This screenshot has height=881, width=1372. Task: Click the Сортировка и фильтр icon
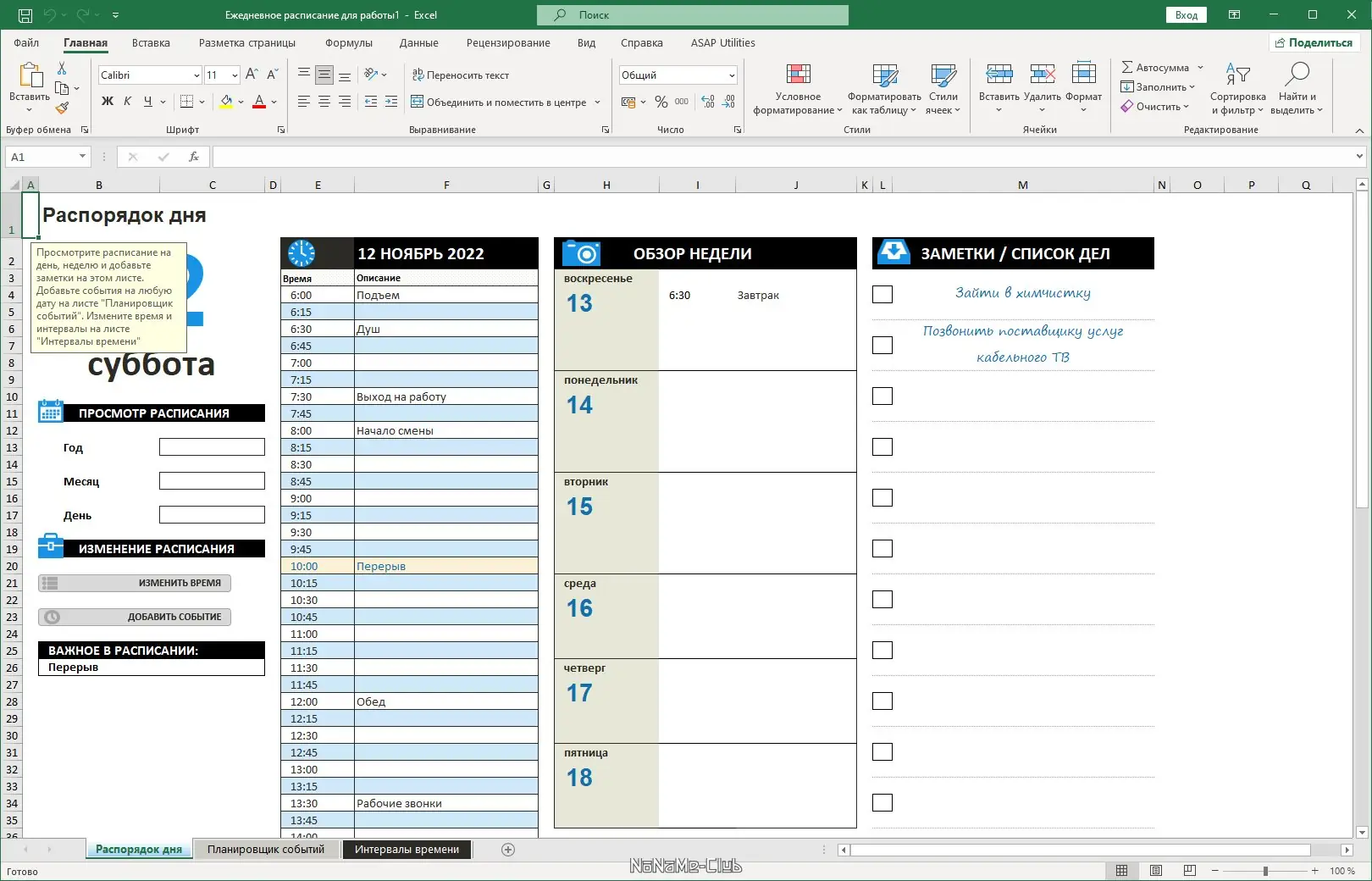(1238, 74)
